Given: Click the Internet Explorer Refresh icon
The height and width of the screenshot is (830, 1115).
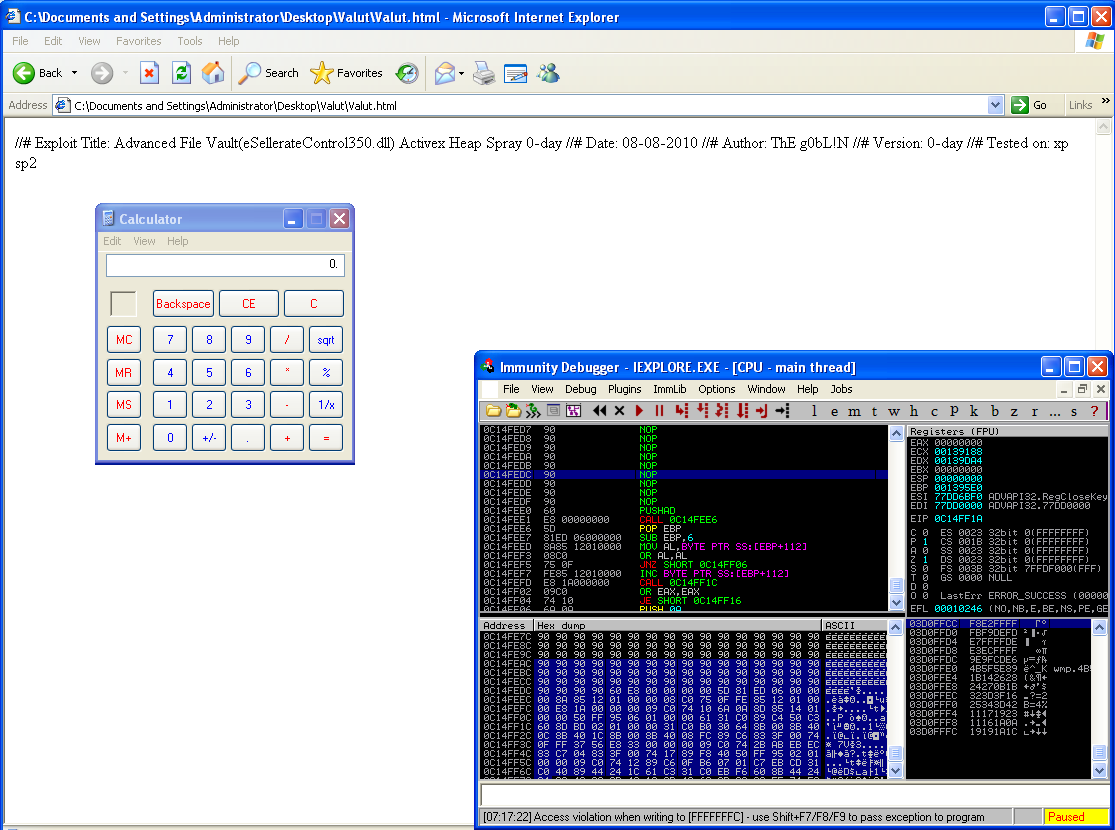Looking at the screenshot, I should [x=181, y=73].
